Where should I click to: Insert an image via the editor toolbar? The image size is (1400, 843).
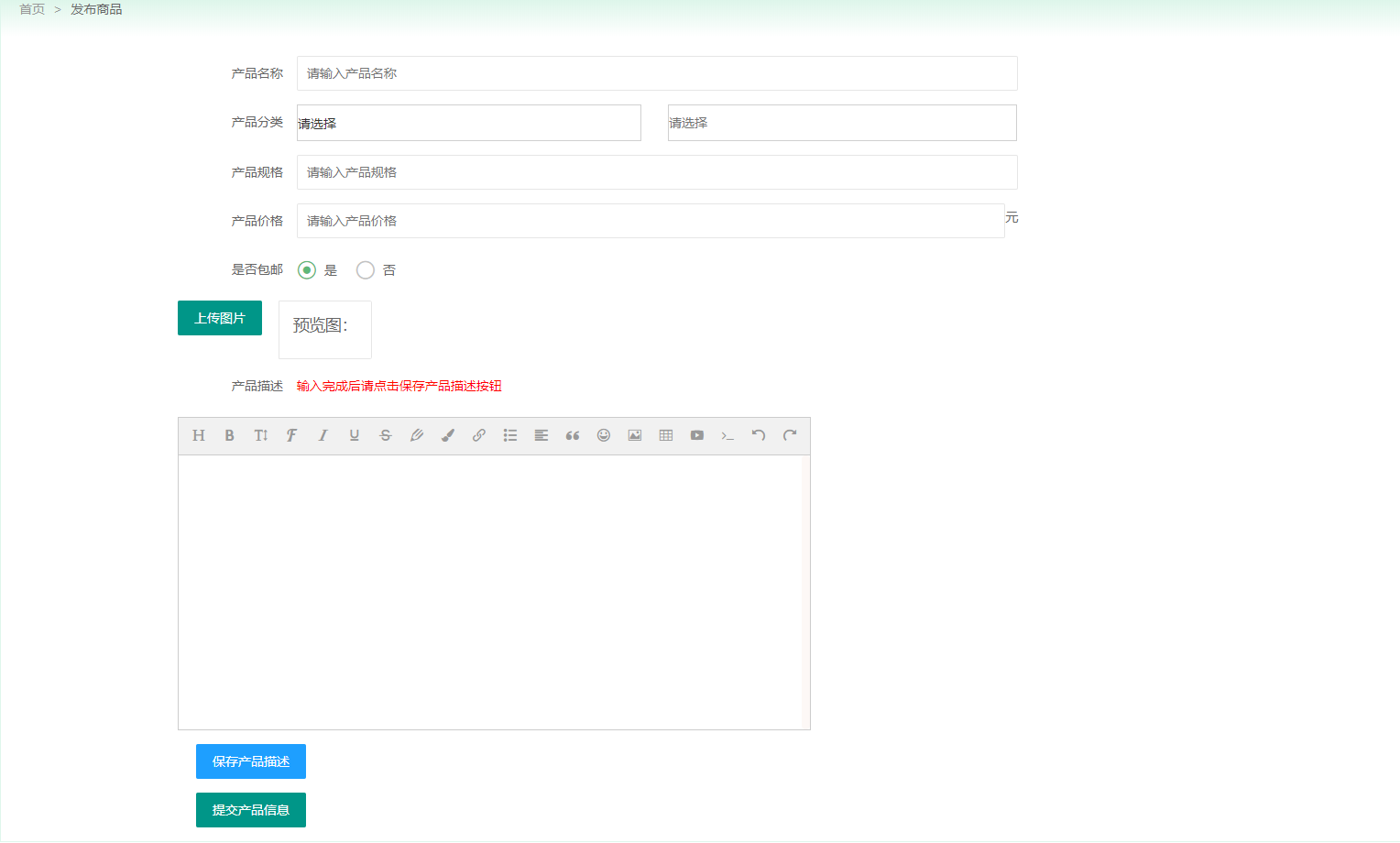tap(635, 435)
